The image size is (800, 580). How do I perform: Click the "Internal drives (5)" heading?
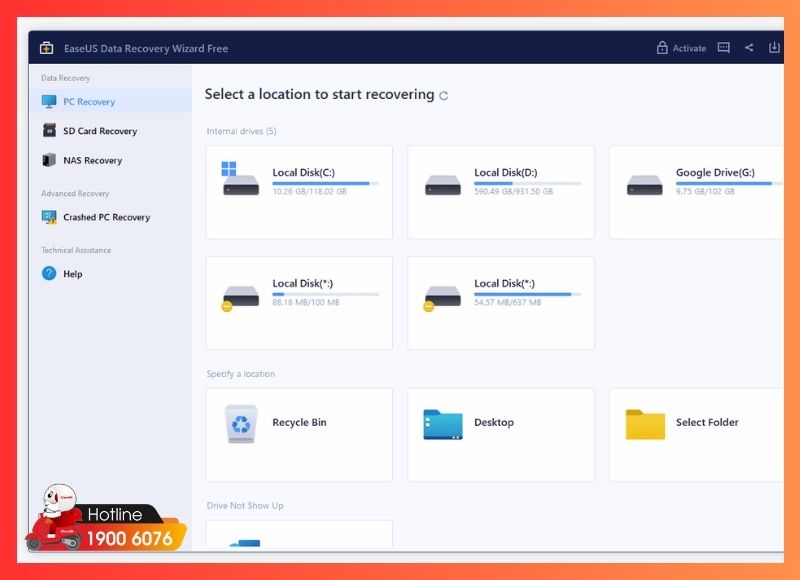tap(241, 131)
